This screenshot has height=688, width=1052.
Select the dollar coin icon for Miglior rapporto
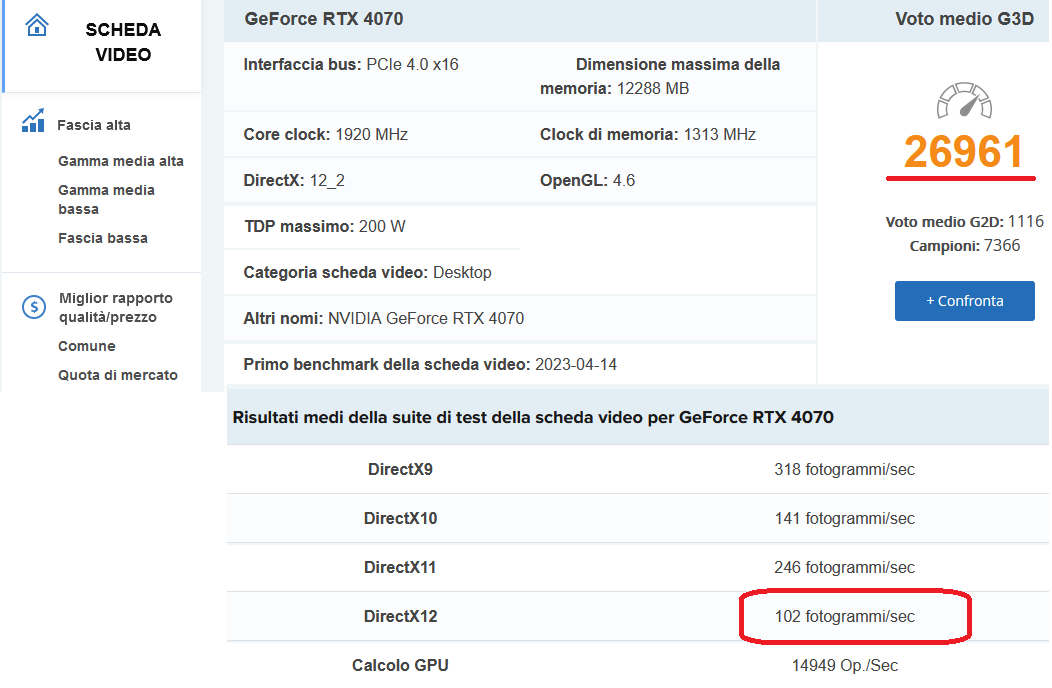tap(34, 307)
